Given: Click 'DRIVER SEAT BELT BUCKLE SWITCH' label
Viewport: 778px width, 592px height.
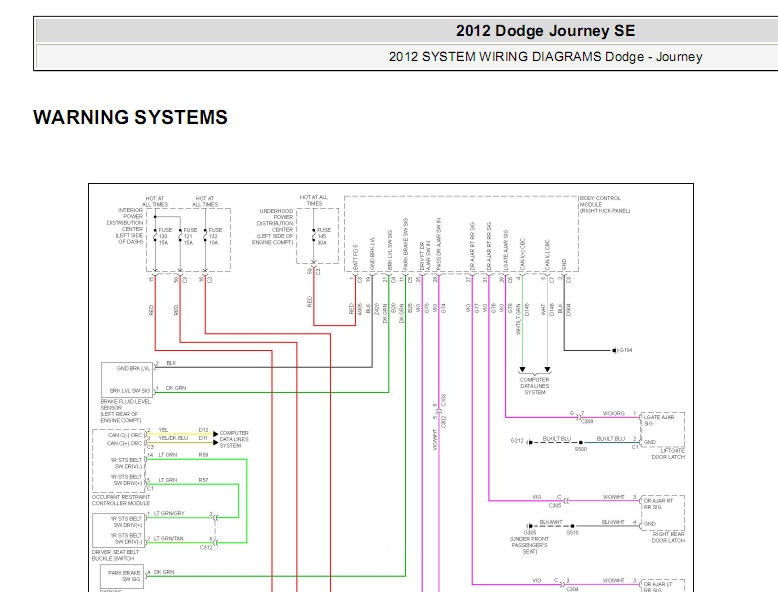Looking at the screenshot, I should point(116,555).
